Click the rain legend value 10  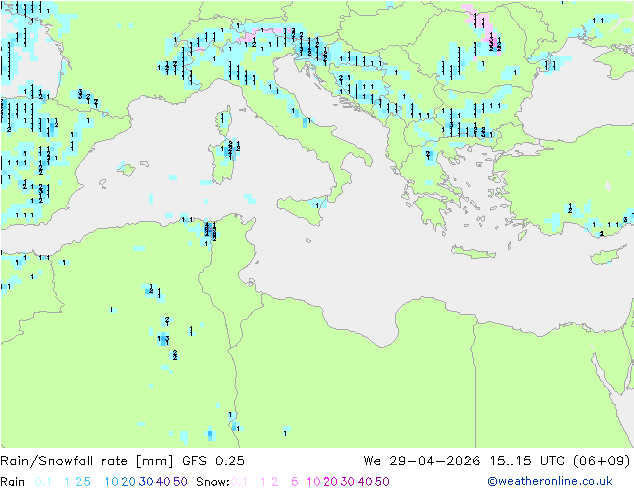112,482
